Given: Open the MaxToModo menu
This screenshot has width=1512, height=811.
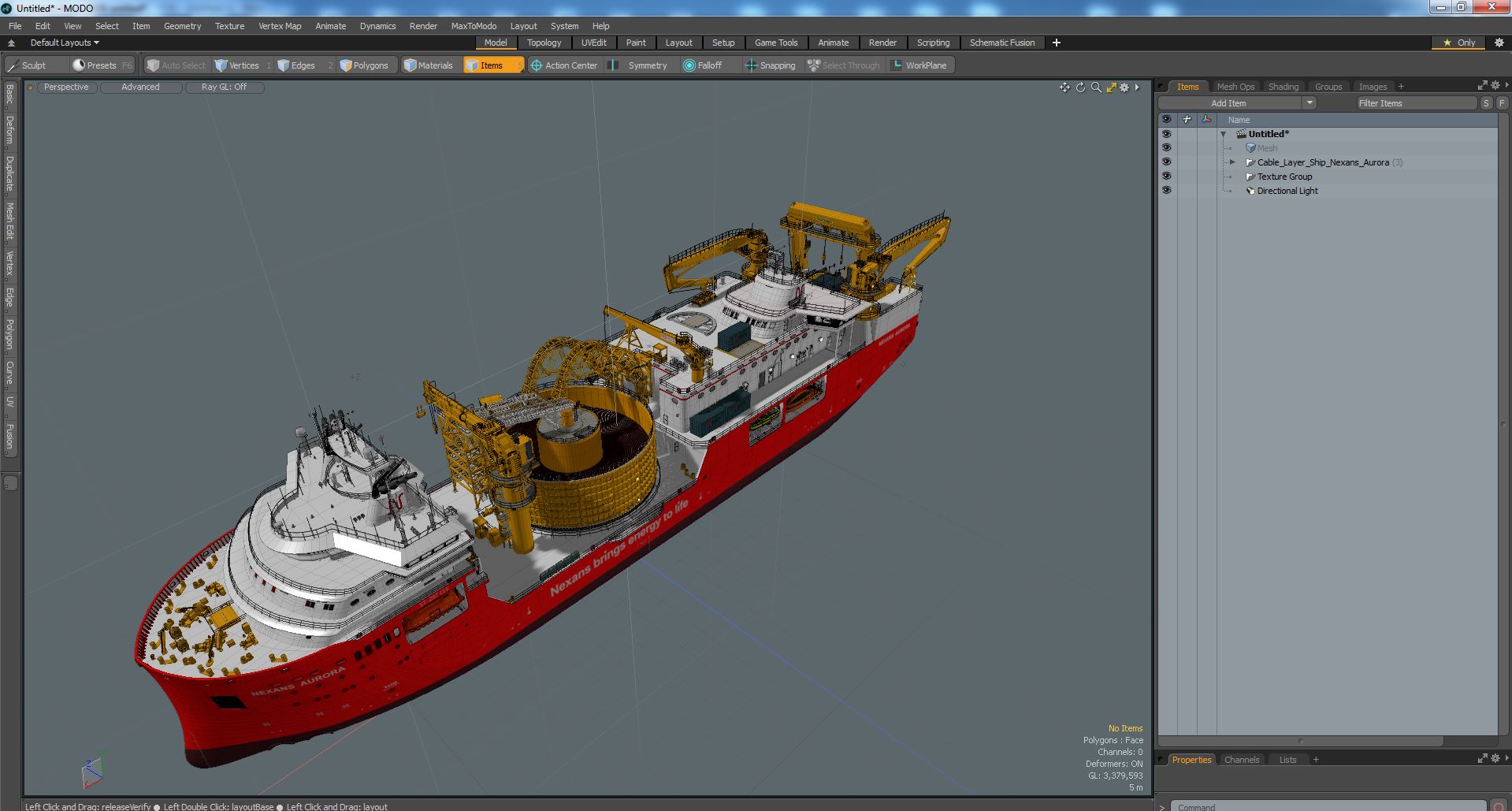Looking at the screenshot, I should 474,26.
